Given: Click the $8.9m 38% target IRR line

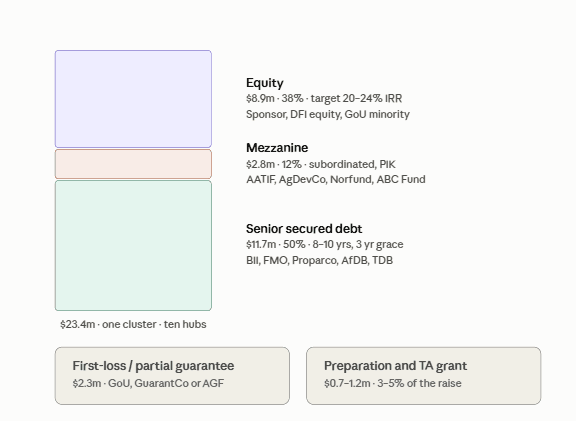Looking at the screenshot, I should pyautogui.click(x=324, y=98).
